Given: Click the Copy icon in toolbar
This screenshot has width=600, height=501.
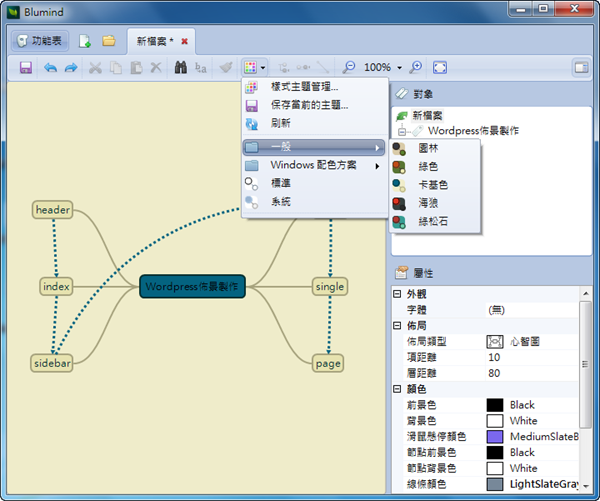Looking at the screenshot, I should click(116, 68).
